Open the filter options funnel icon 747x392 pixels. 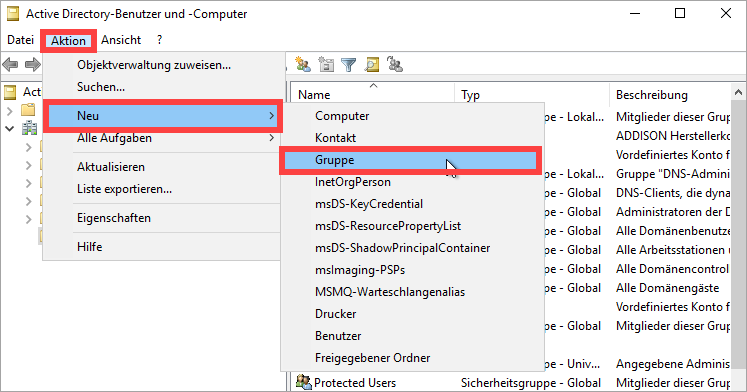coord(349,64)
